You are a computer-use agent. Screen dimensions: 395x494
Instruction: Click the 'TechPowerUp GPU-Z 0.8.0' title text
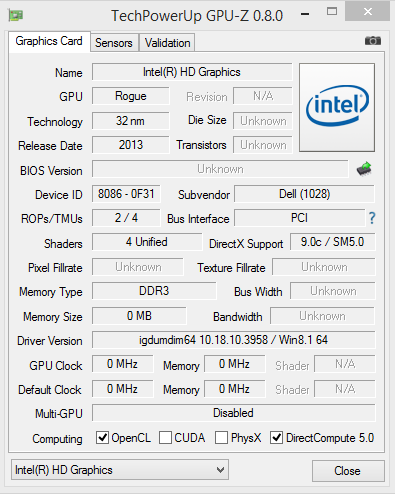(197, 16)
